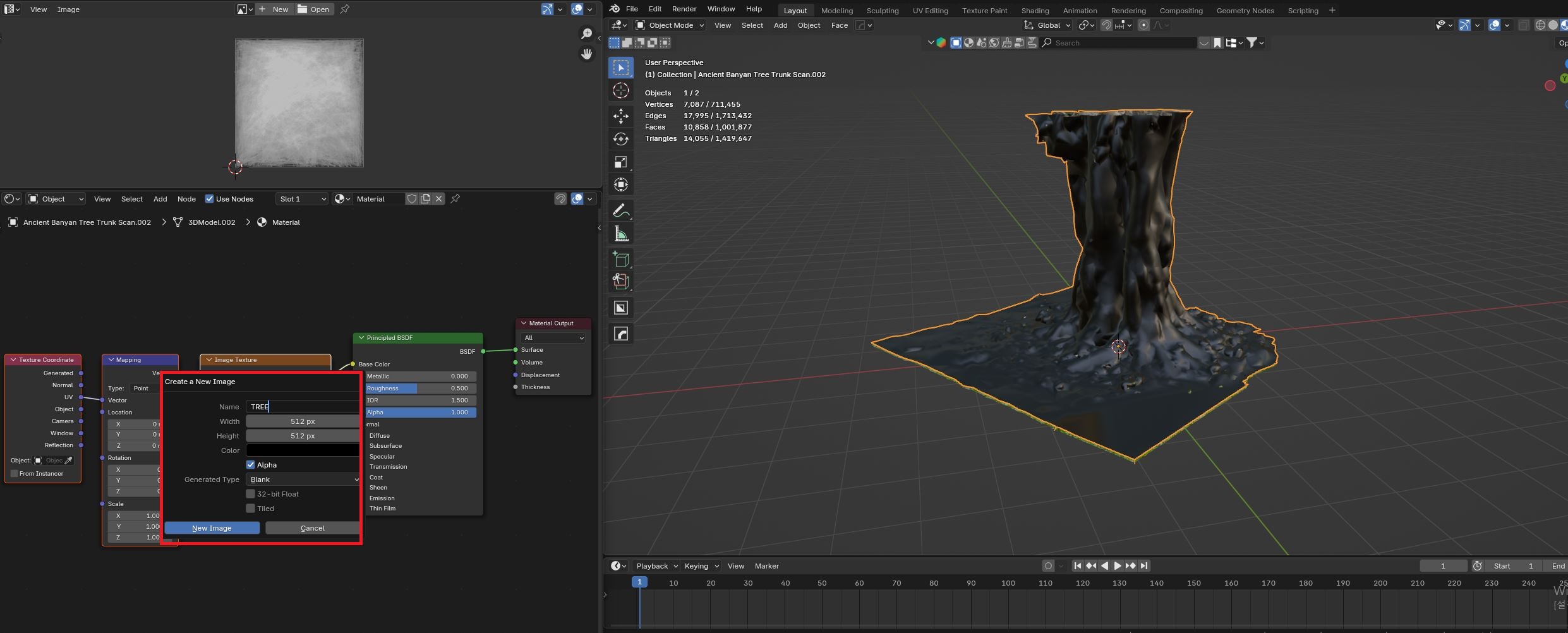Click the Add Cube tool
Screen dimensions: 1568x633
[x=620, y=259]
